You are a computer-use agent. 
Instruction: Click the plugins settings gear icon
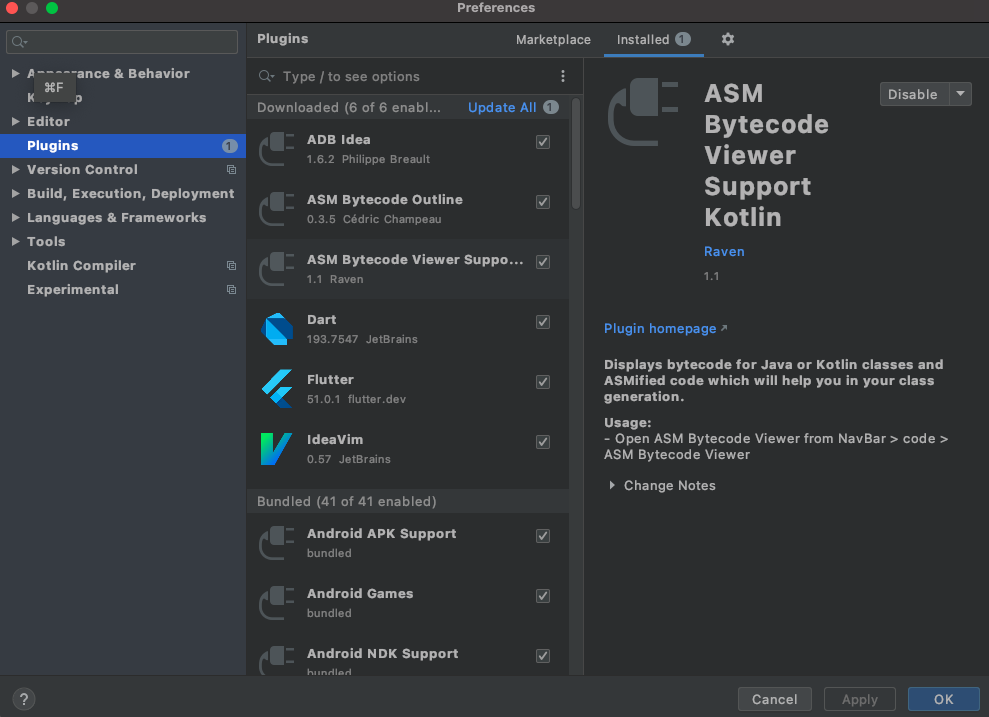point(728,39)
